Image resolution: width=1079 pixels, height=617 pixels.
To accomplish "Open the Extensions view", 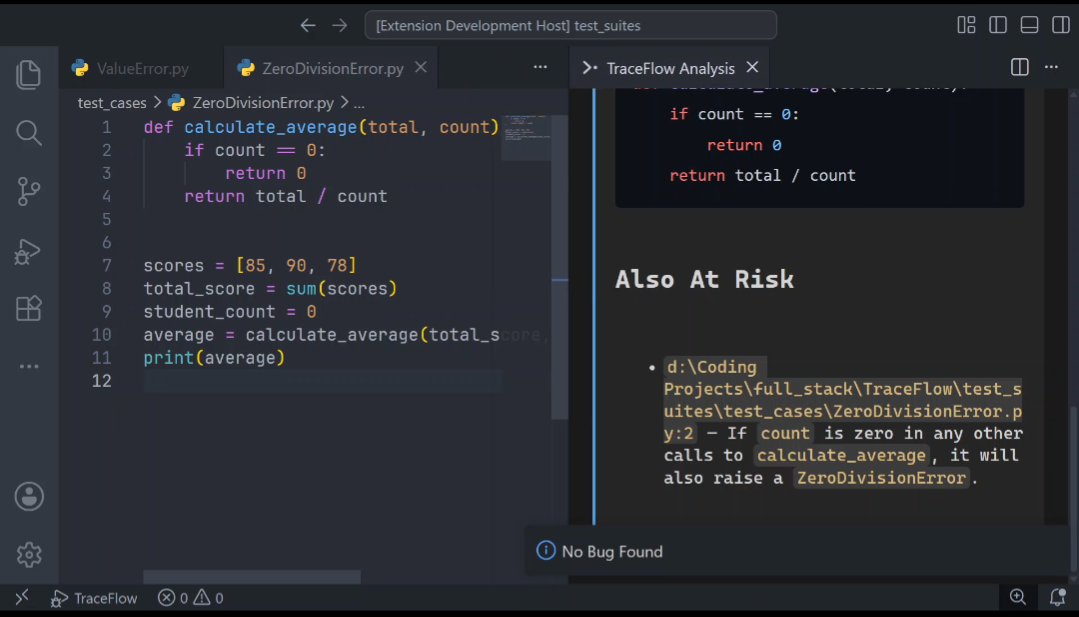I will click(x=28, y=309).
